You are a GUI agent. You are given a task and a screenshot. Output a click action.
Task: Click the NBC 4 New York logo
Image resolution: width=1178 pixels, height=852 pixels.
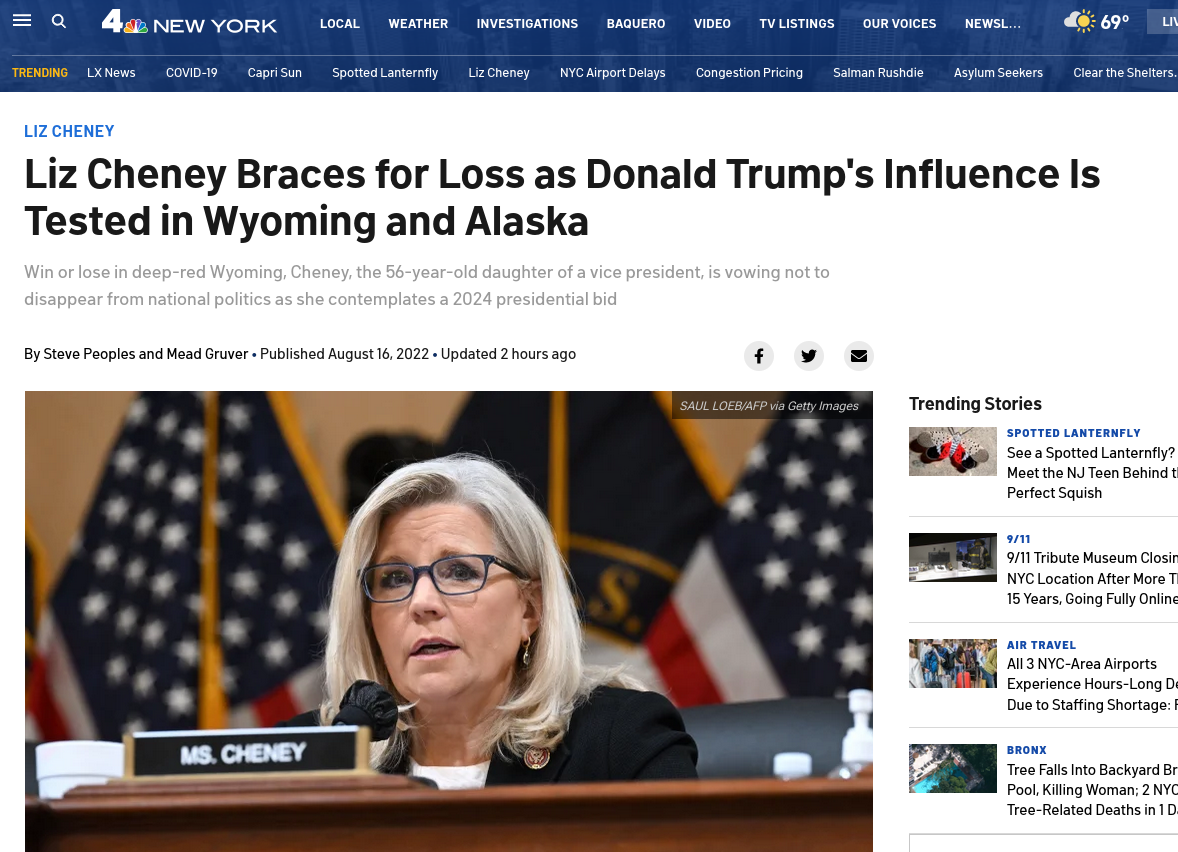(x=189, y=23)
